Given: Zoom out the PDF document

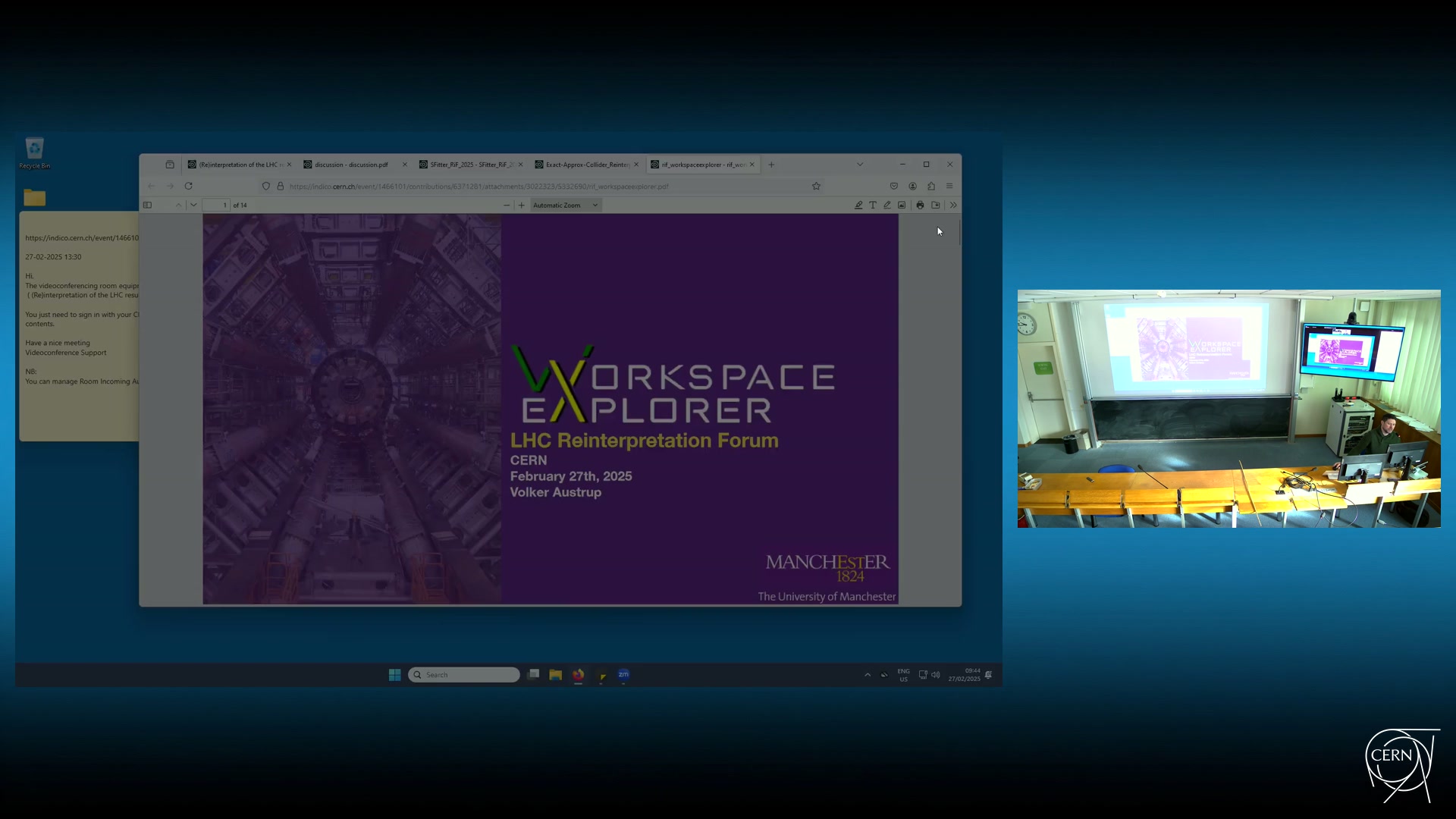Looking at the screenshot, I should tap(507, 205).
